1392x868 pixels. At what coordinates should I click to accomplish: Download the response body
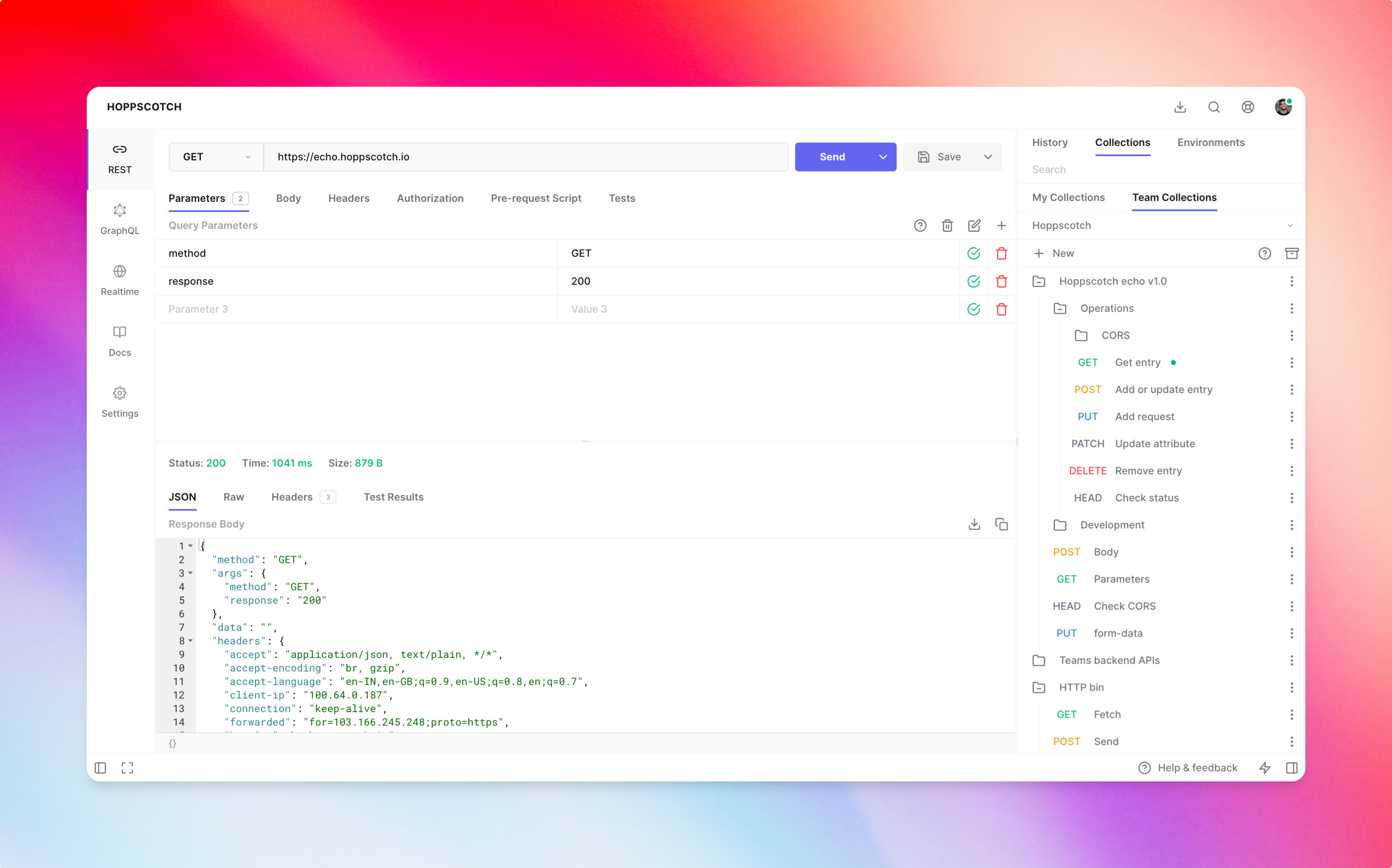[x=974, y=524]
